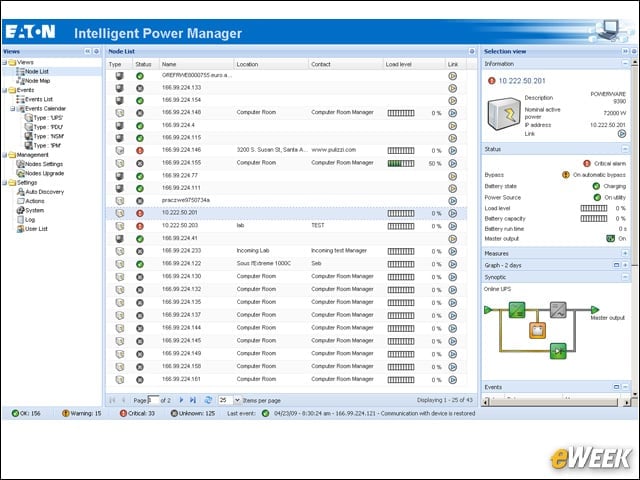
Task: Click the rectifier block in synoptic diagram
Action: 517,310
